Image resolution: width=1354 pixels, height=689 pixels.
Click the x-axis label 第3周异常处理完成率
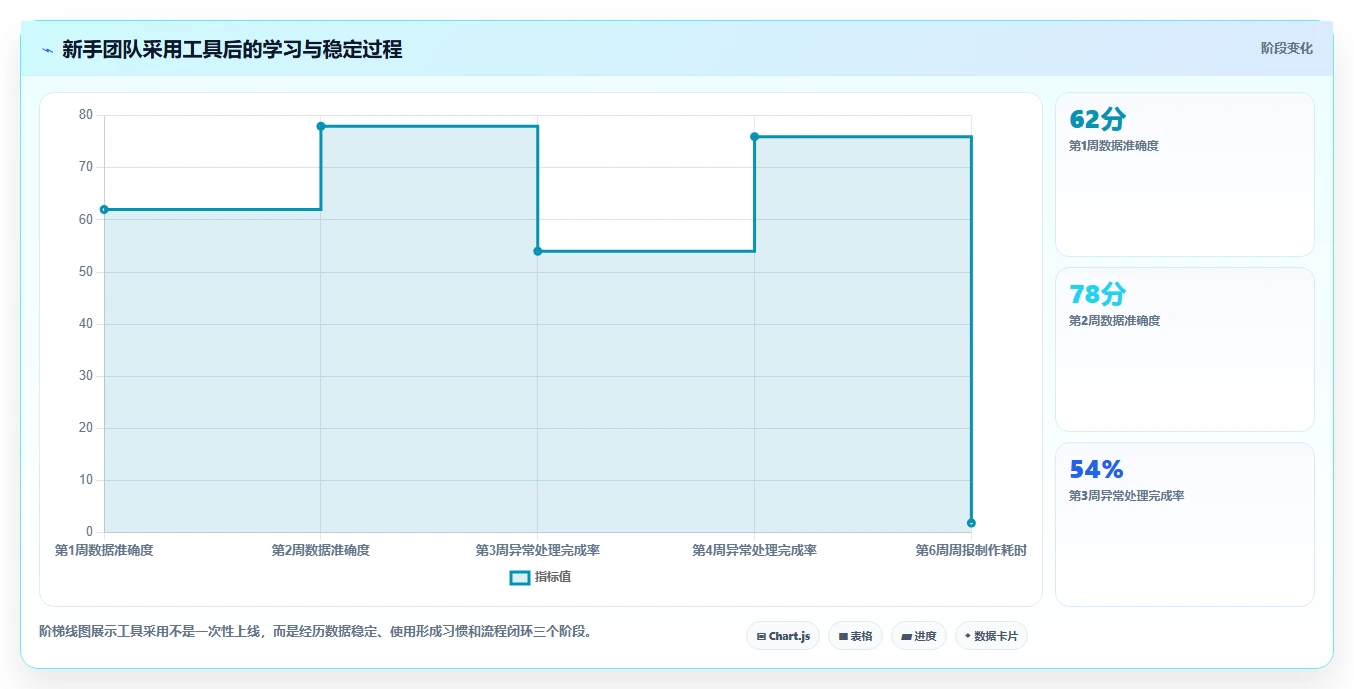coord(538,550)
